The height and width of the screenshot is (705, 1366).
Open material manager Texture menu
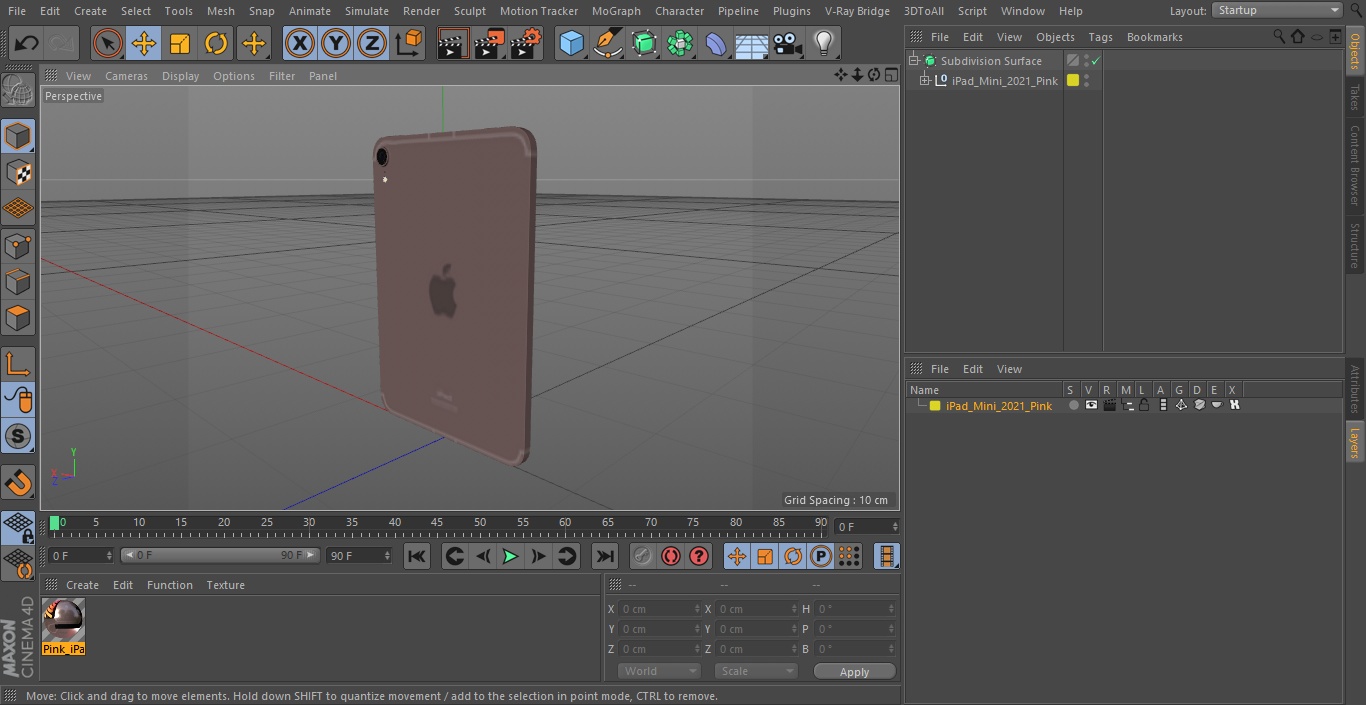click(x=225, y=585)
